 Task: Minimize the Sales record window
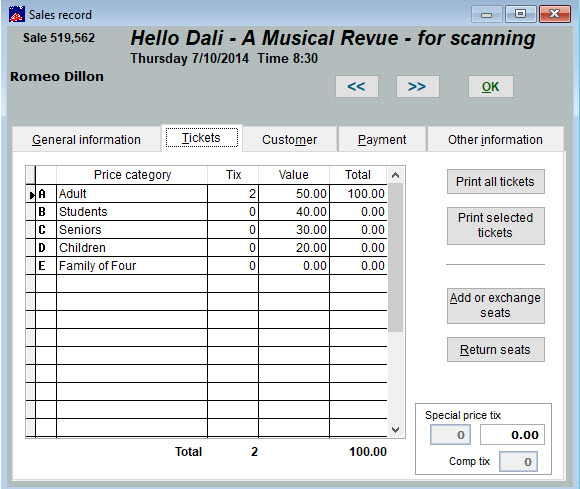[x=486, y=14]
